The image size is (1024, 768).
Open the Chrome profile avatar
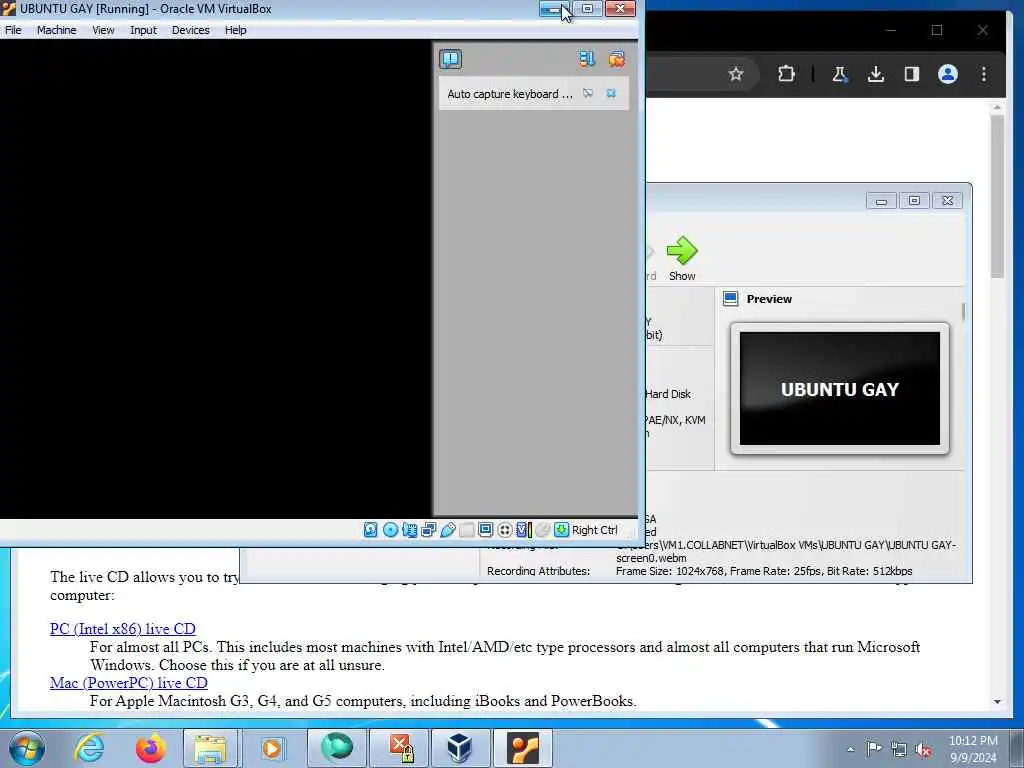point(948,74)
